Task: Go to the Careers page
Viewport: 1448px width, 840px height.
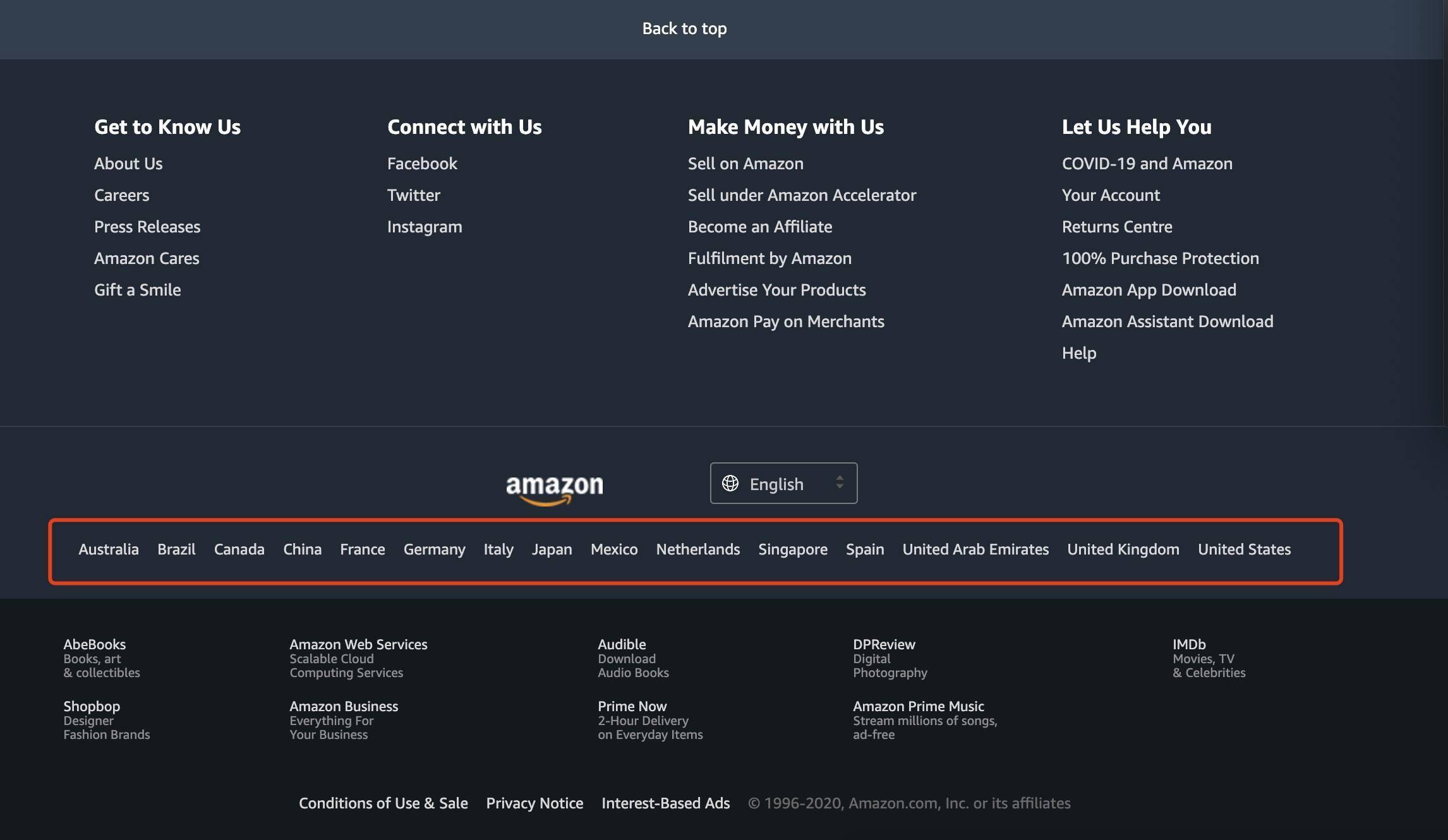Action: click(x=122, y=195)
